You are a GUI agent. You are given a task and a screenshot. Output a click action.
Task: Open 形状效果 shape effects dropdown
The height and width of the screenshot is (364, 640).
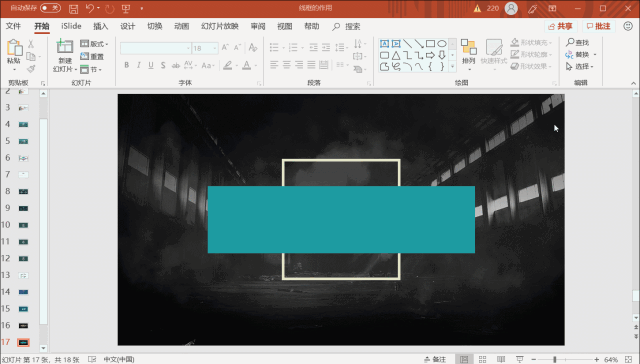(x=531, y=66)
